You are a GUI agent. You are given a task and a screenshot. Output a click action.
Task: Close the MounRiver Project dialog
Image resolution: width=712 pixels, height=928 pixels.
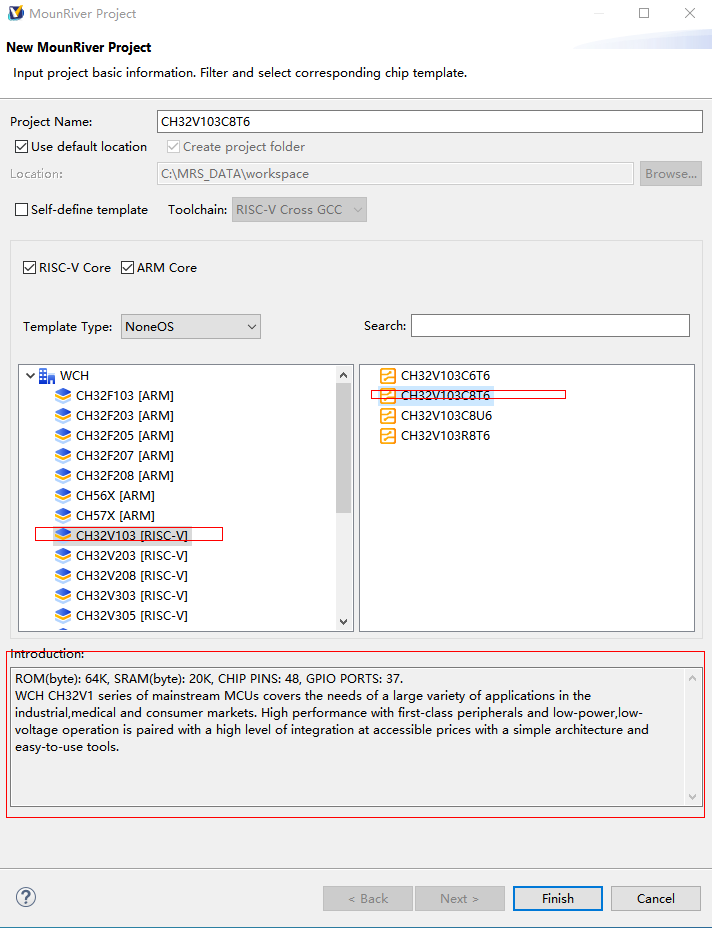coord(690,13)
